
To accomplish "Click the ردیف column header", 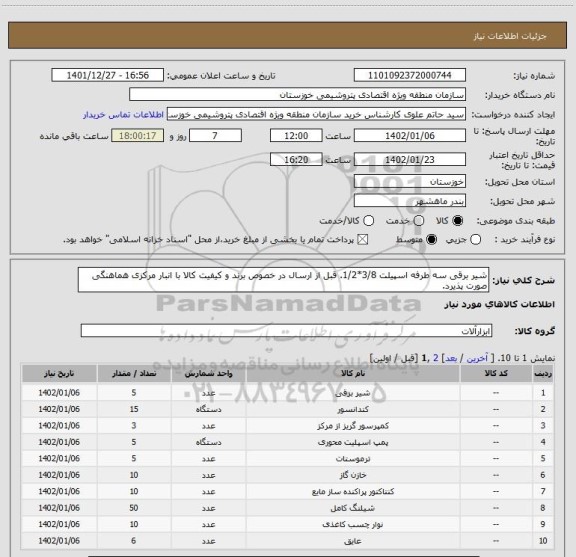I will (x=543, y=373).
